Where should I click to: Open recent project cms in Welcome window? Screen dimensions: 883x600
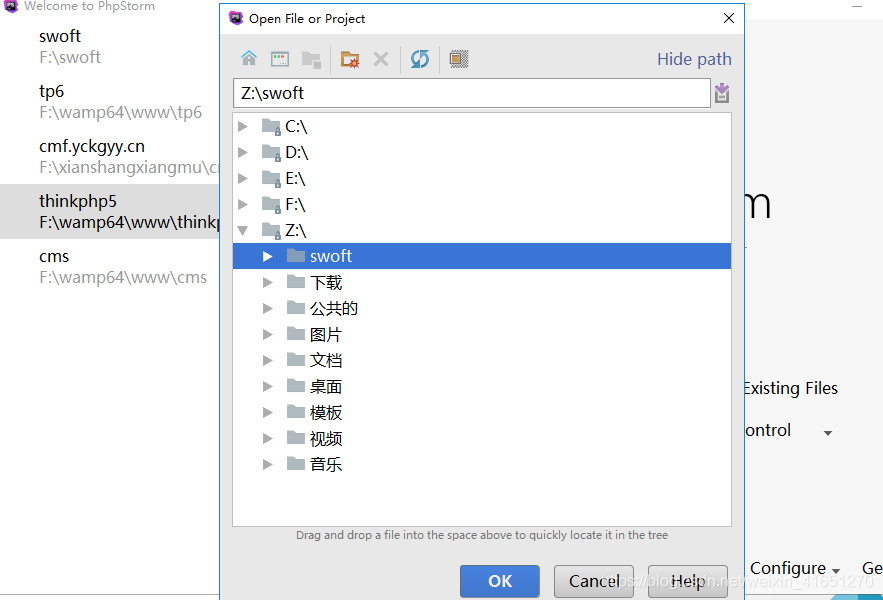coord(110,266)
